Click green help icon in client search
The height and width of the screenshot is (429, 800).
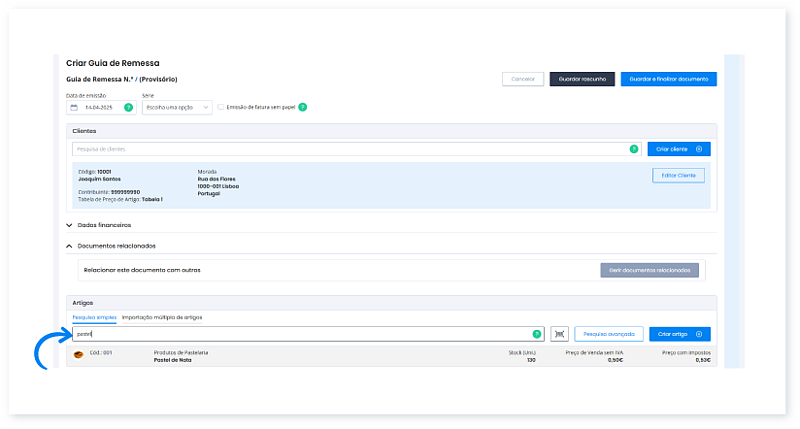click(x=633, y=149)
